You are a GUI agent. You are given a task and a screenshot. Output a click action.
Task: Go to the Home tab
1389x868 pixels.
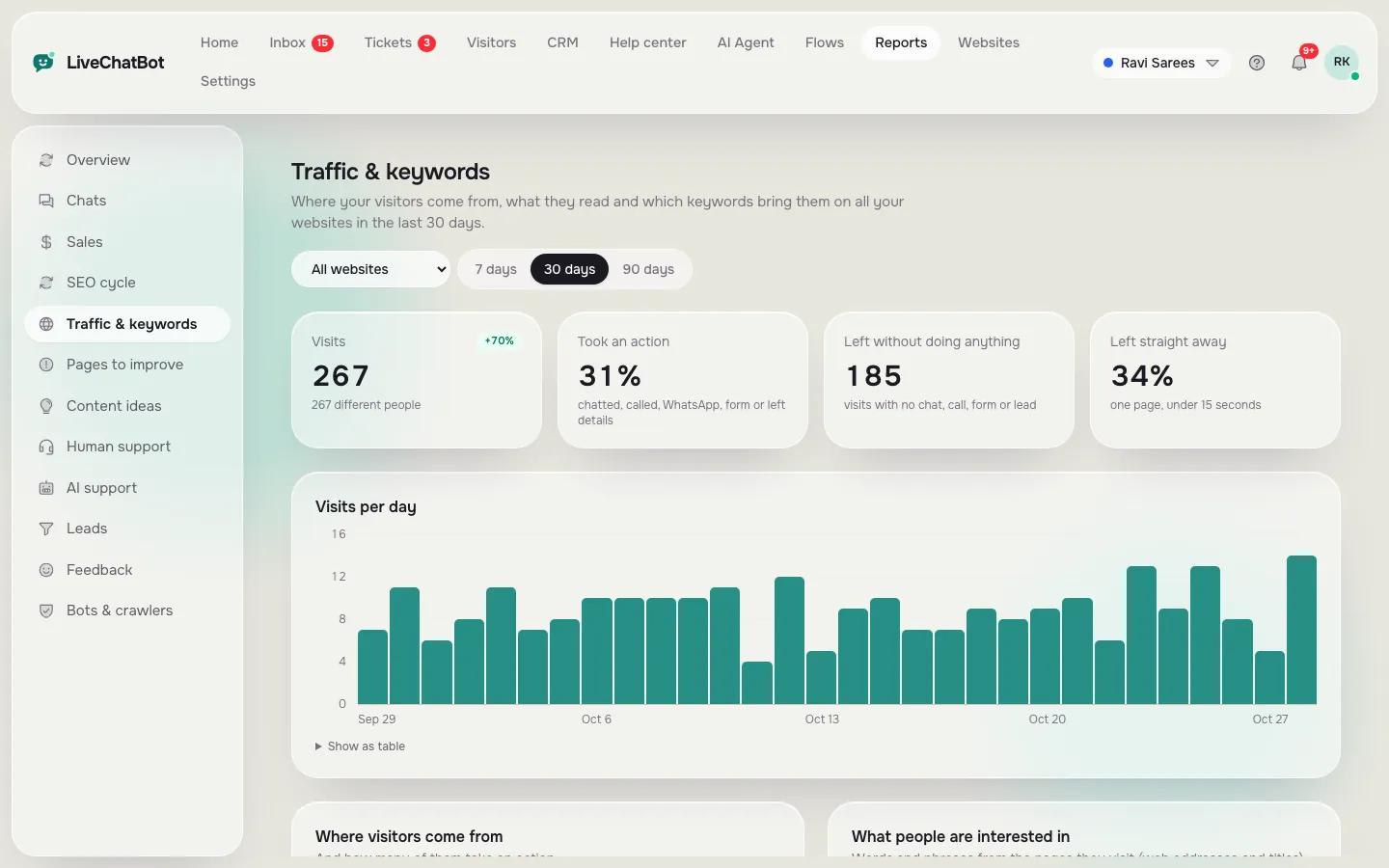[219, 42]
